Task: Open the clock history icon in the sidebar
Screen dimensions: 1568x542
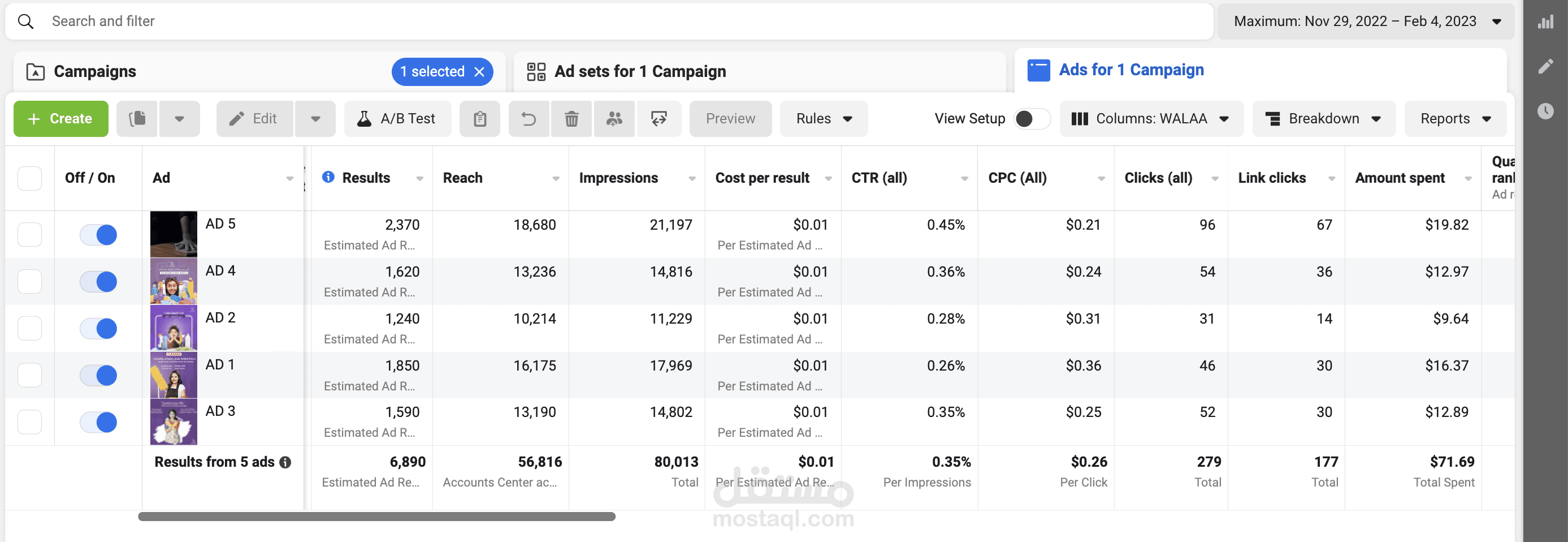Action: tap(1545, 111)
